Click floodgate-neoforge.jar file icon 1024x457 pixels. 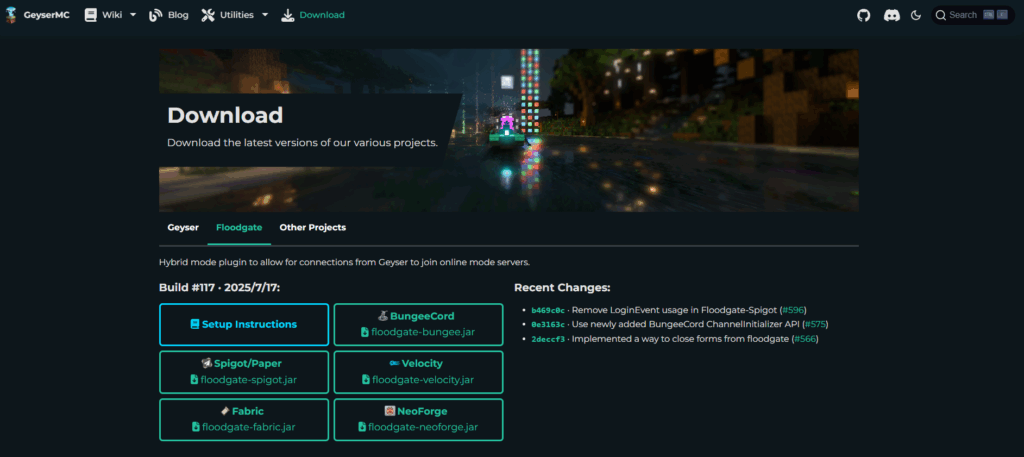point(362,428)
